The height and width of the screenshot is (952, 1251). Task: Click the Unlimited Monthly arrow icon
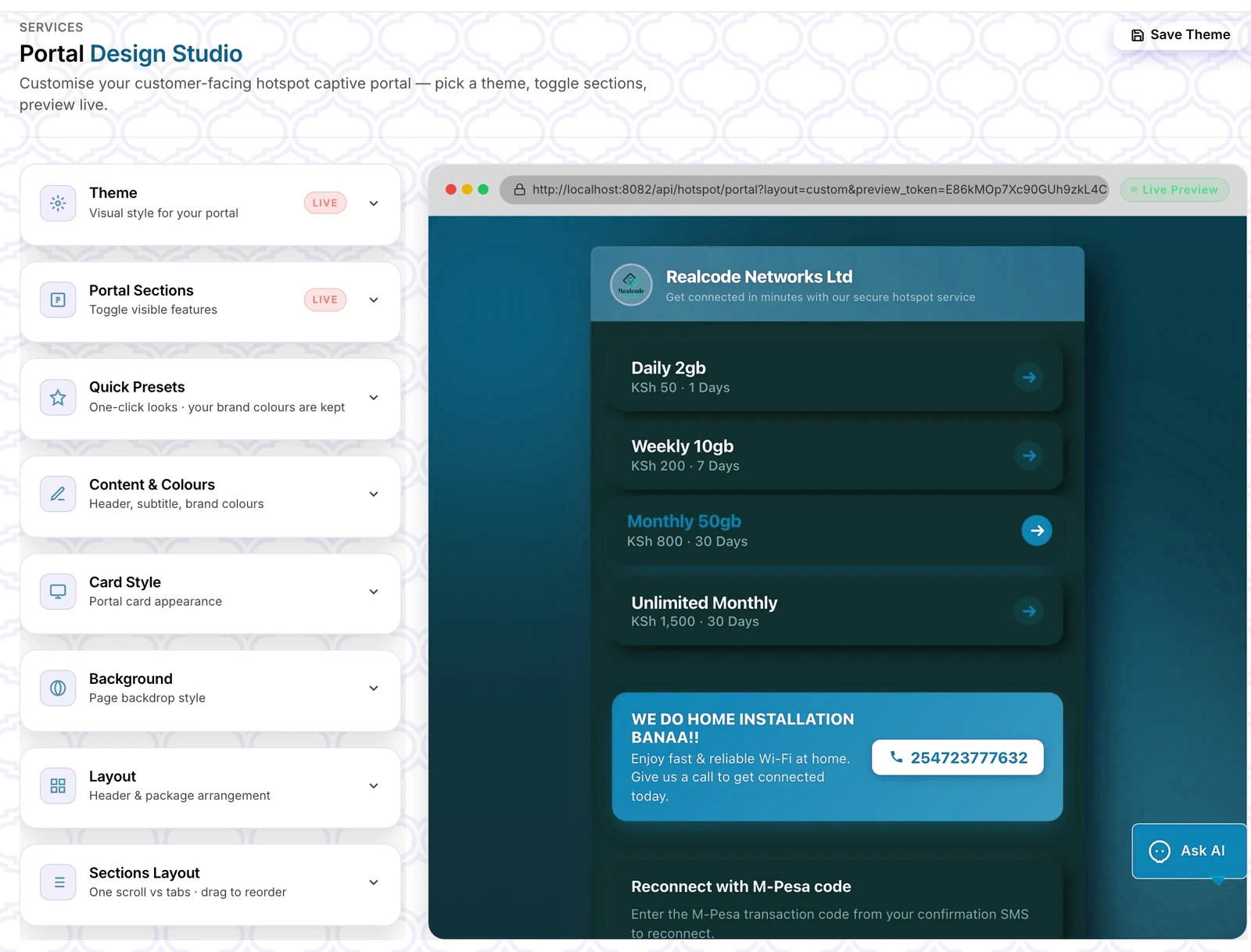[1029, 611]
